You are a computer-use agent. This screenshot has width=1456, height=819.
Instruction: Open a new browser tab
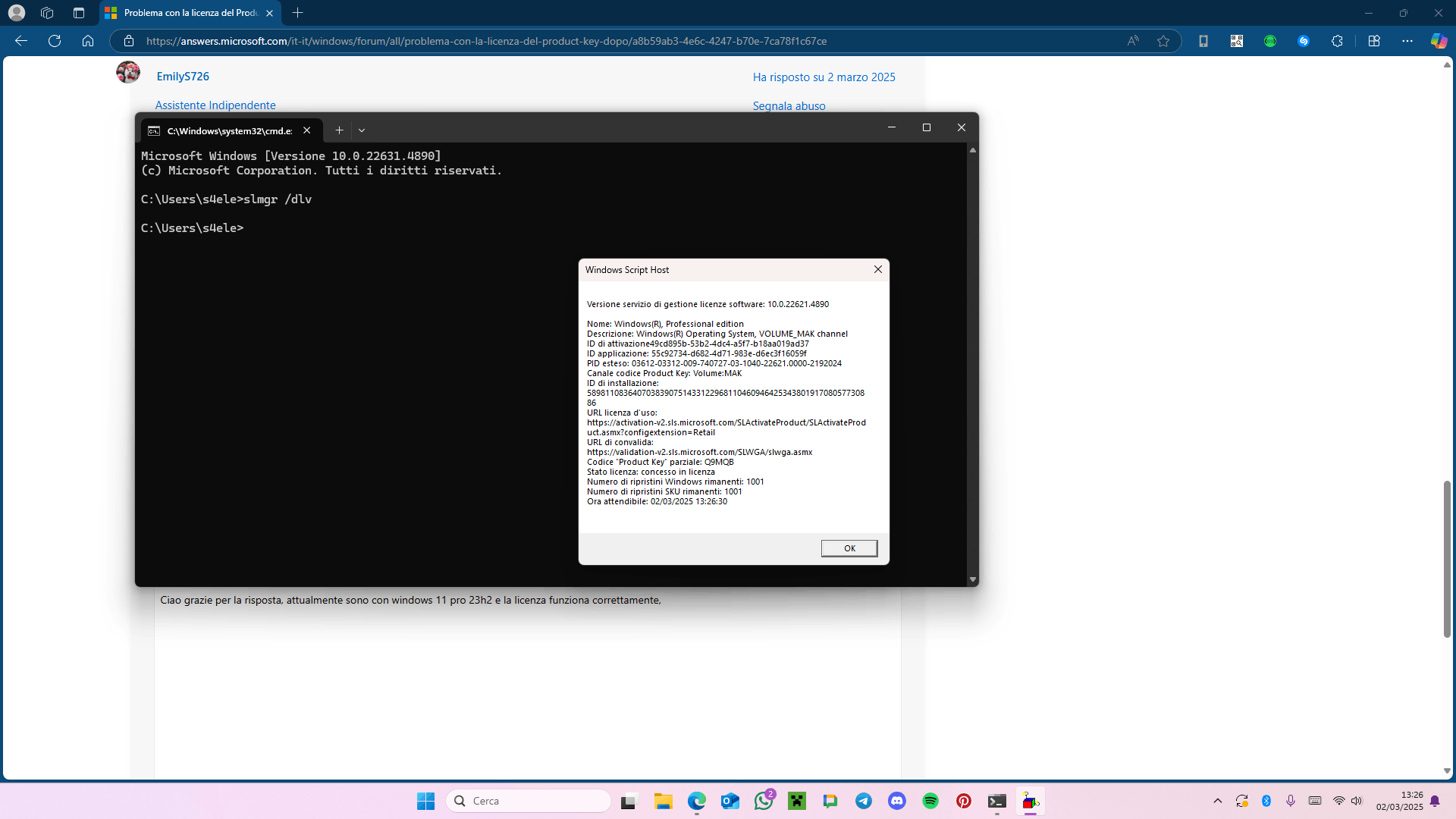(298, 13)
